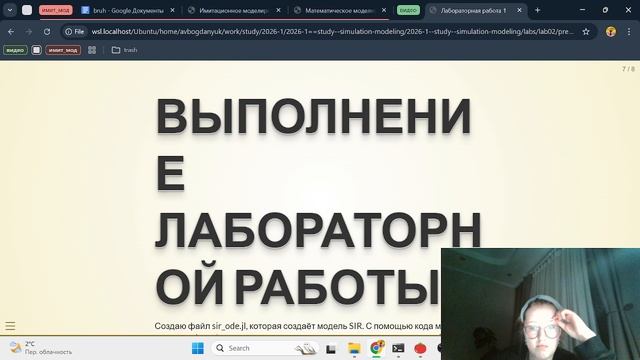Open File Explorer from the taskbar
The height and width of the screenshot is (360, 640).
354,349
